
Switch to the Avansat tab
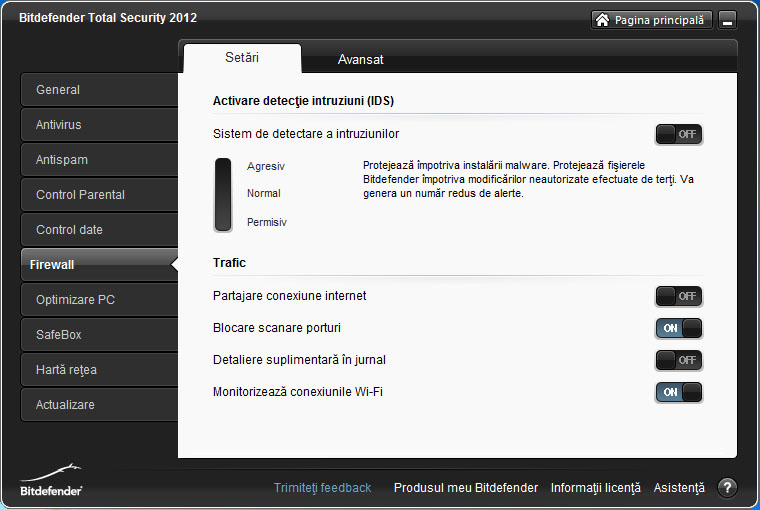360,59
